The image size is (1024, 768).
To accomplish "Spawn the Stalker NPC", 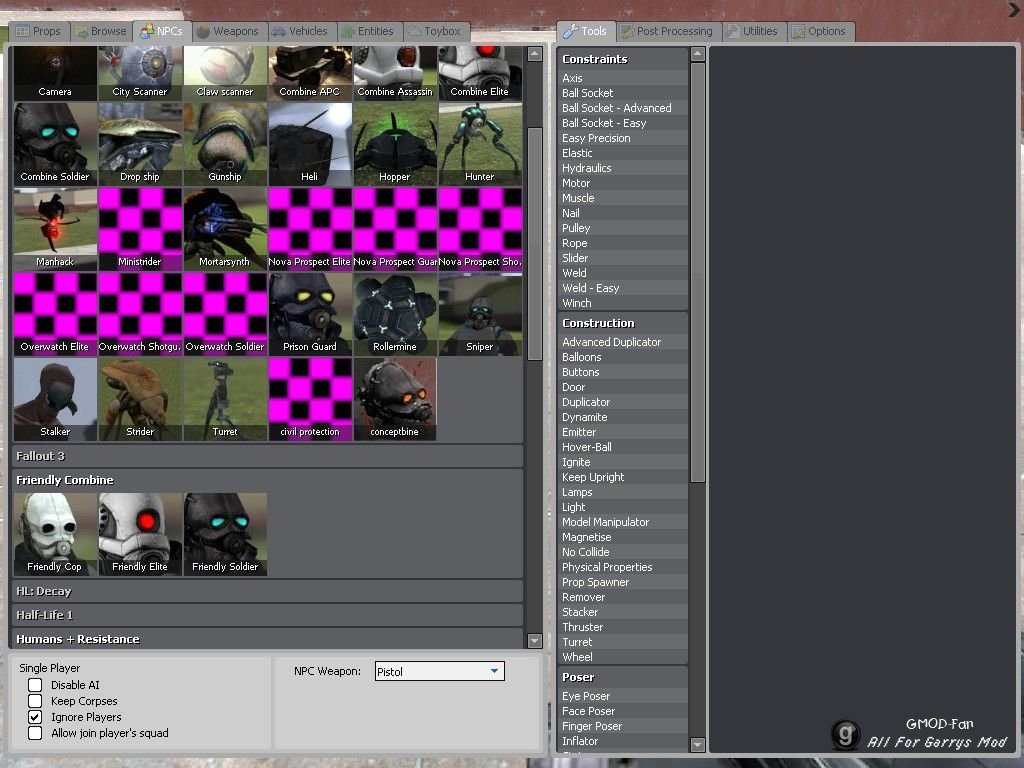I will (55, 399).
